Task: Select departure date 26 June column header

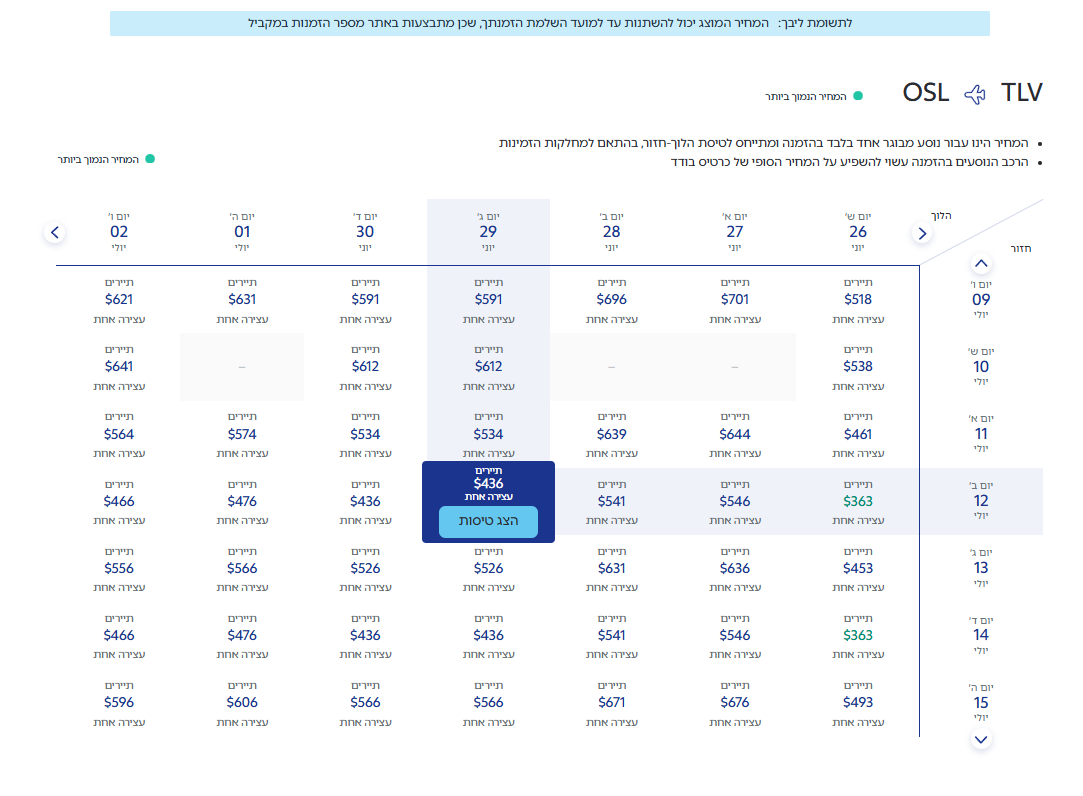Action: point(858,231)
